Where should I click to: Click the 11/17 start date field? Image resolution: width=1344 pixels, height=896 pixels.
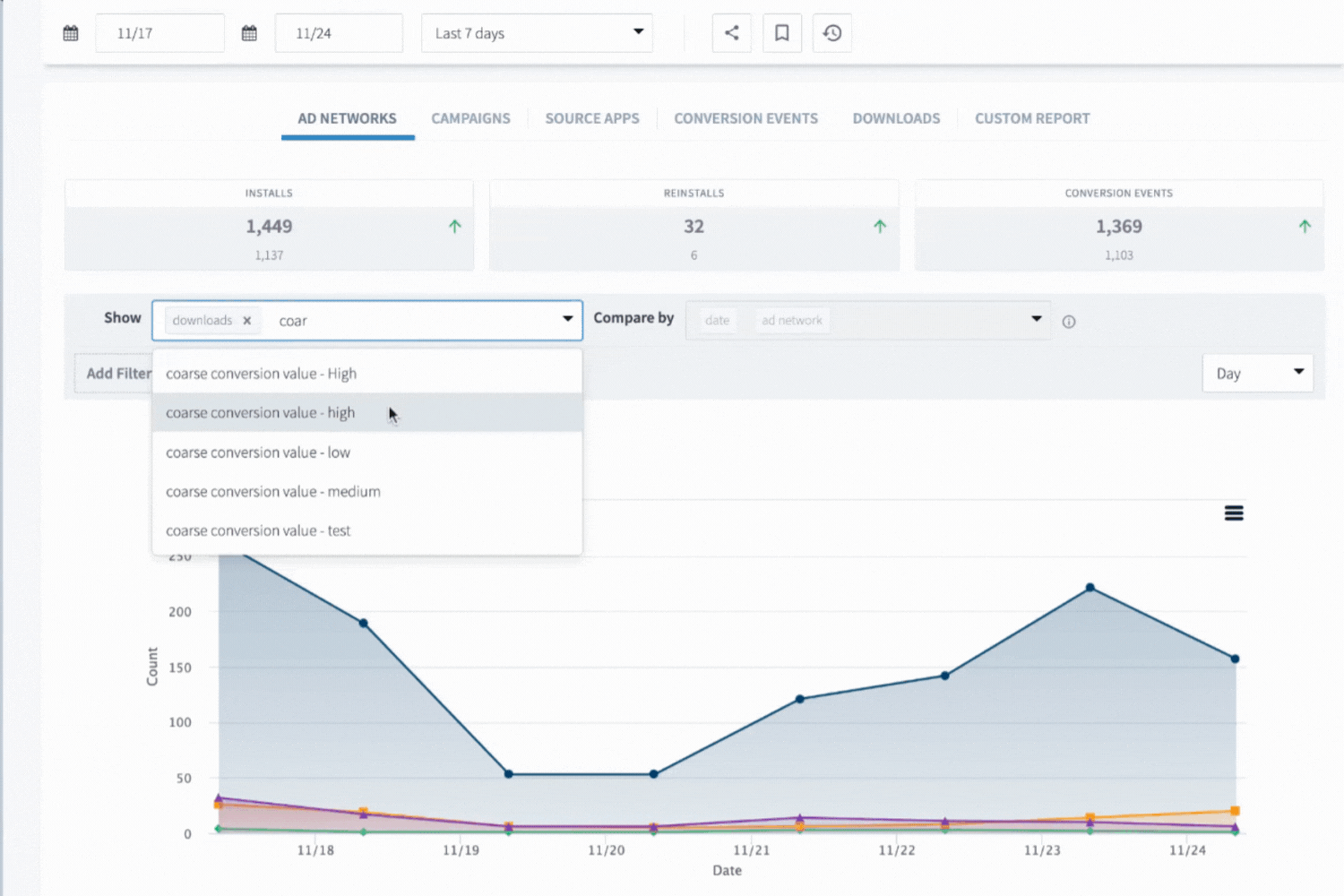click(159, 33)
